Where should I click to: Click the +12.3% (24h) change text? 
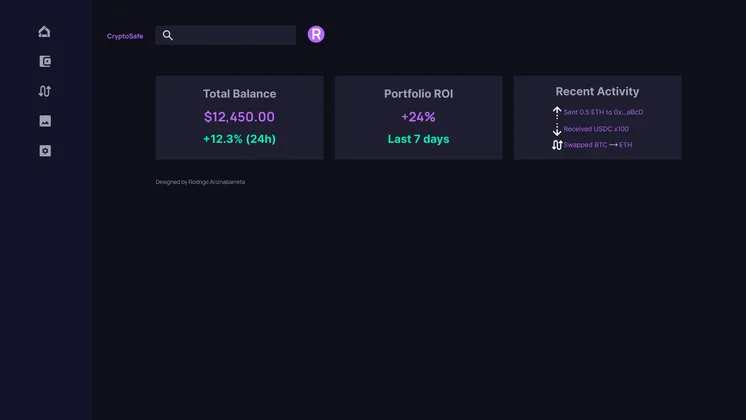[239, 139]
